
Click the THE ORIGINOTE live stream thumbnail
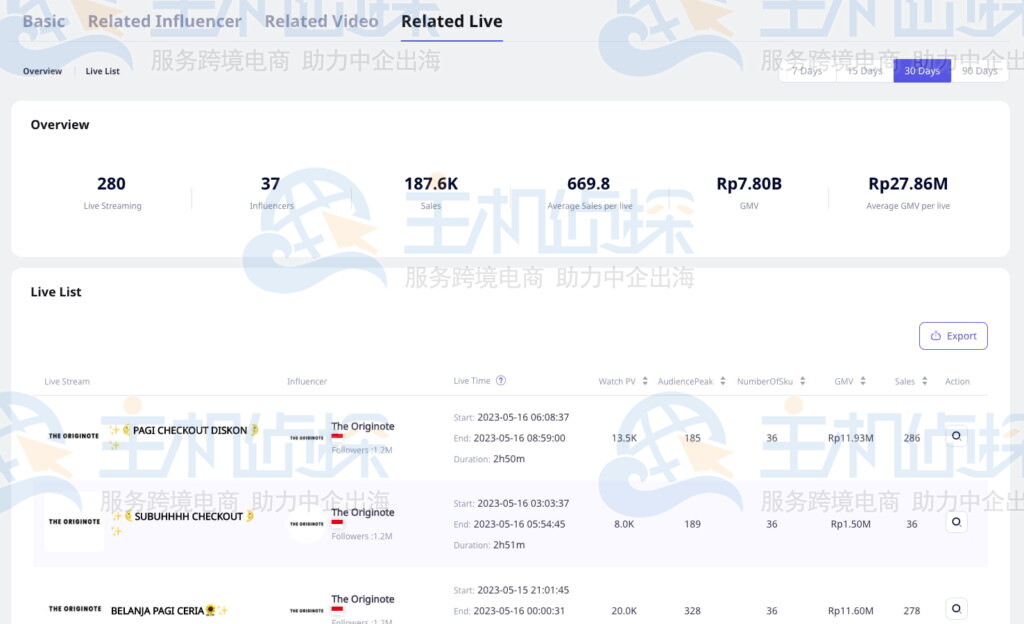(x=74, y=437)
